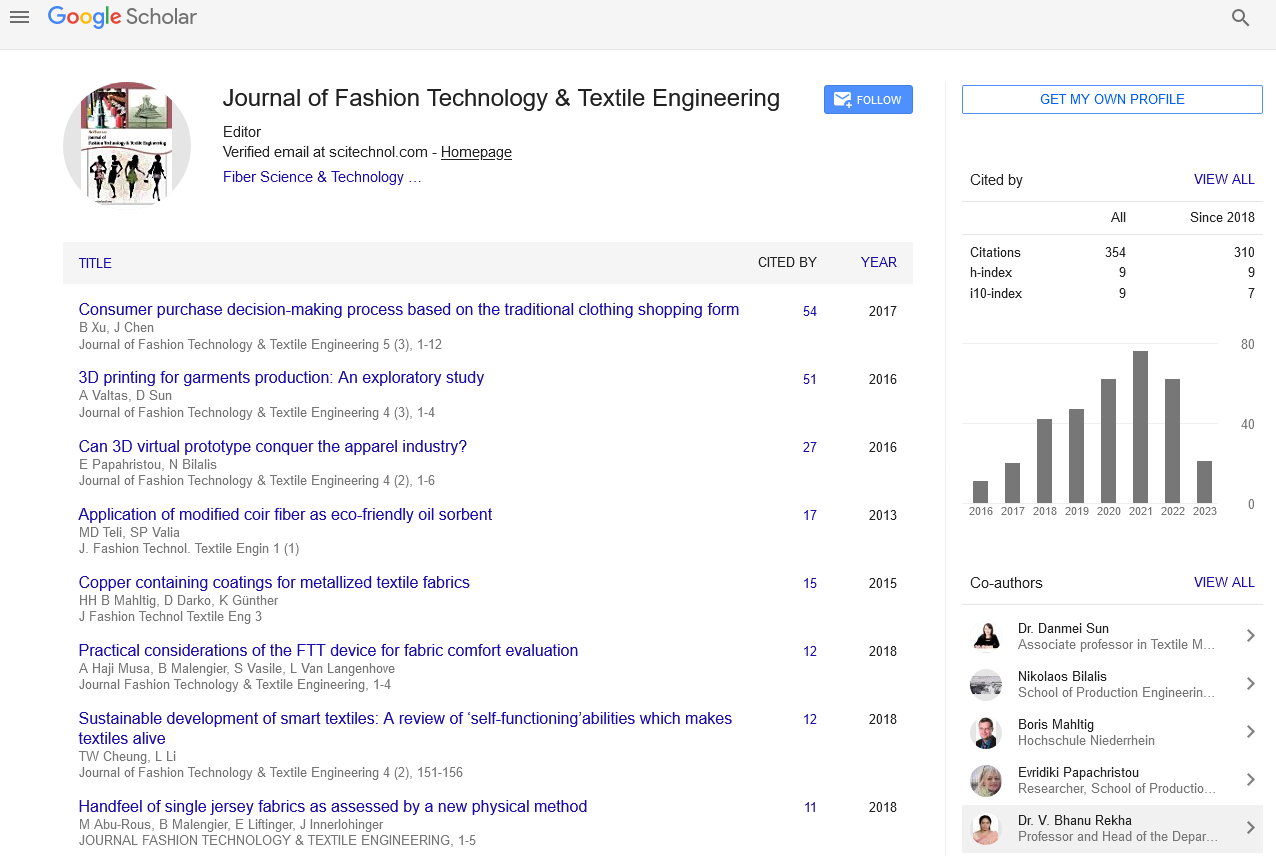Image resolution: width=1276 pixels, height=856 pixels.
Task: Click the Citations metric label
Action: pos(995,253)
